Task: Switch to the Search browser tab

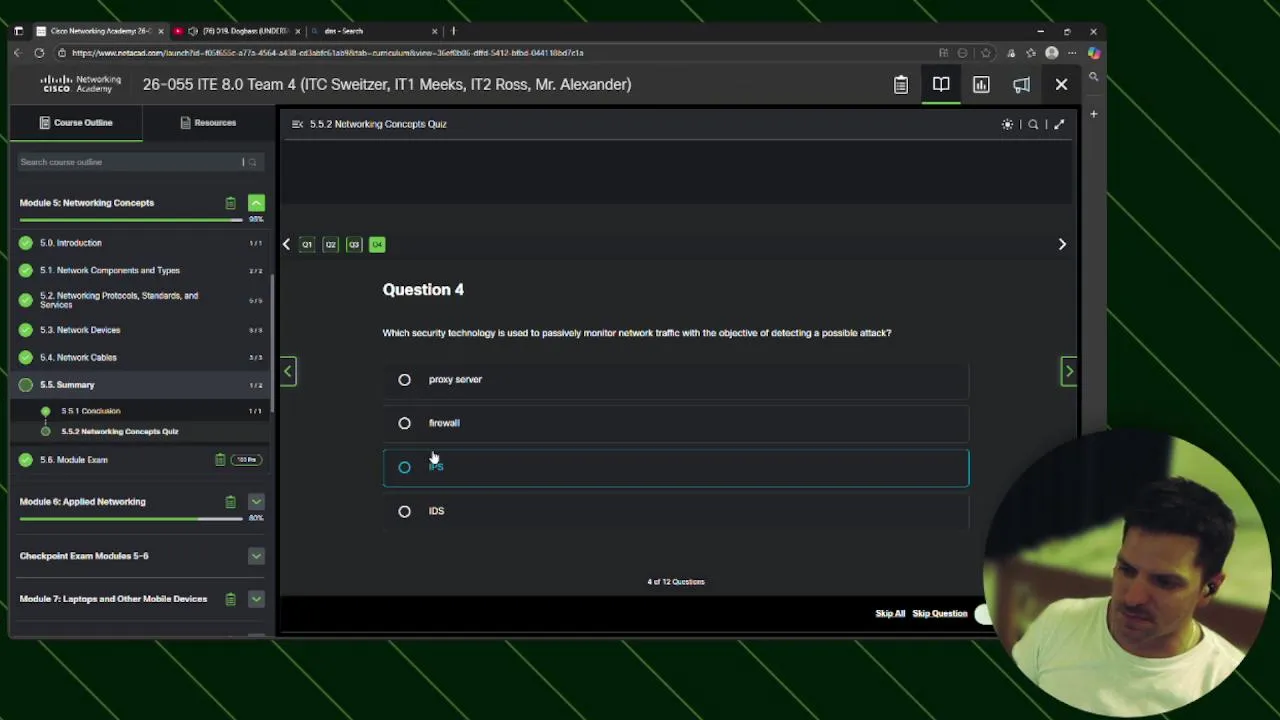Action: coord(373,31)
